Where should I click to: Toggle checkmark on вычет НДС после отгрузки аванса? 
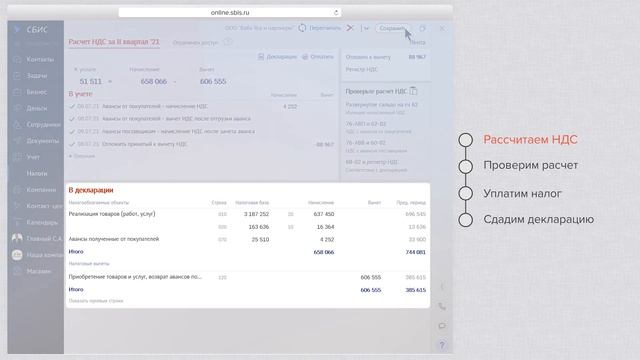click(x=72, y=119)
